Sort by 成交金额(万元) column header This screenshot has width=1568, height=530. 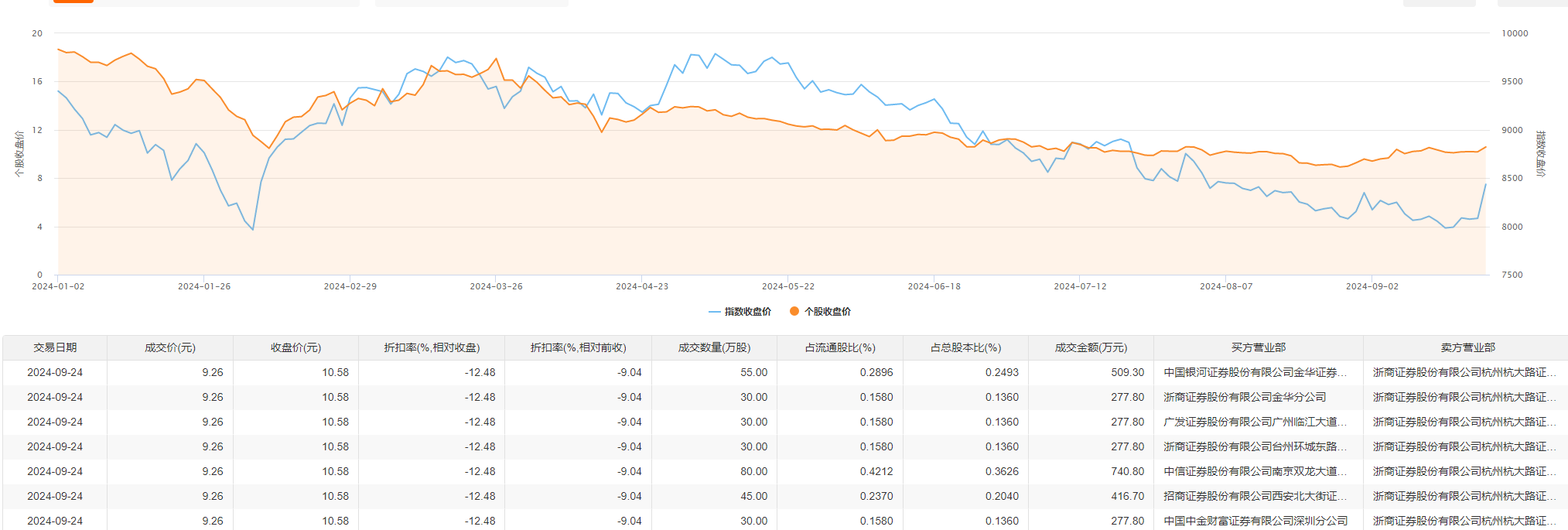pos(1091,347)
